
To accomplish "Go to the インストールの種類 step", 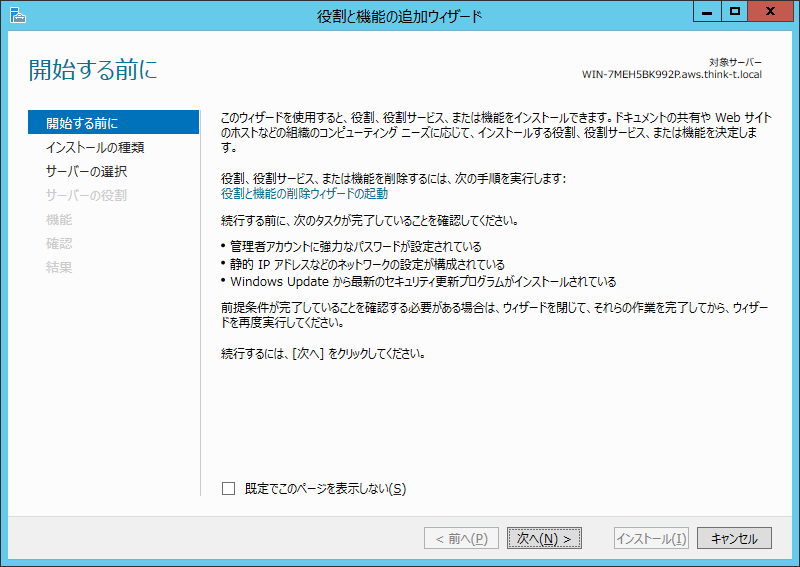I will point(95,147).
